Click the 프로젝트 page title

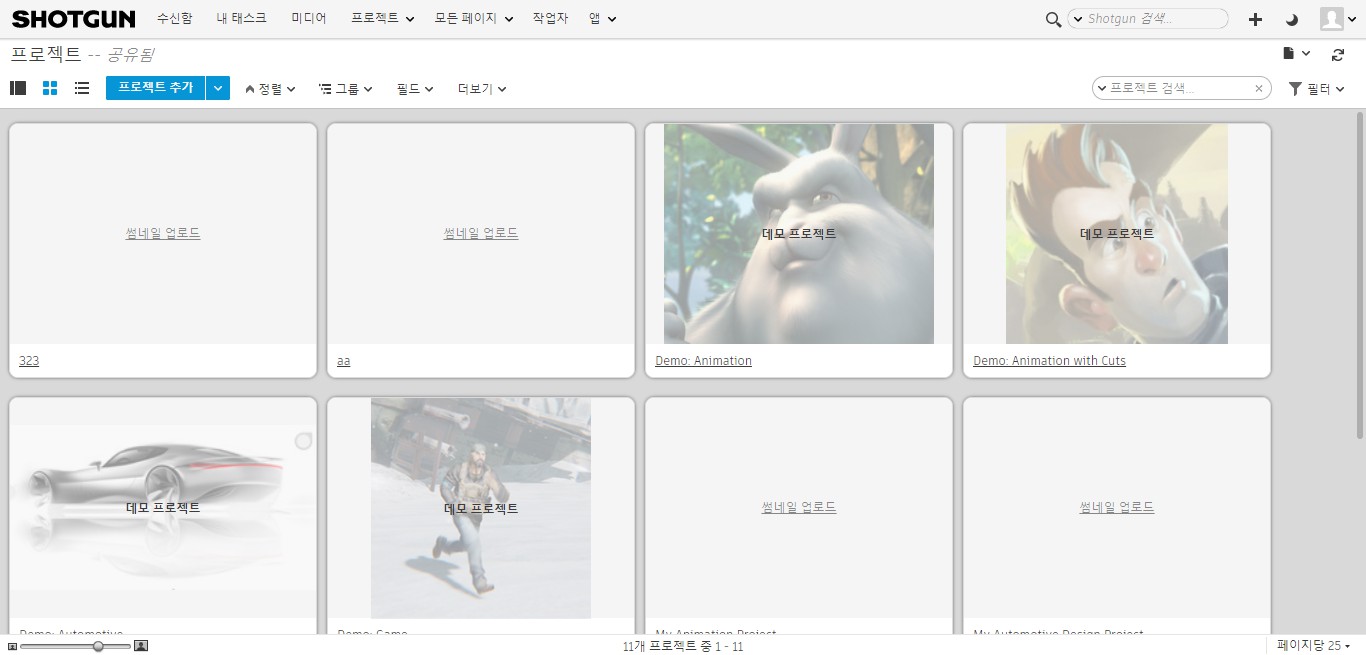[46, 54]
